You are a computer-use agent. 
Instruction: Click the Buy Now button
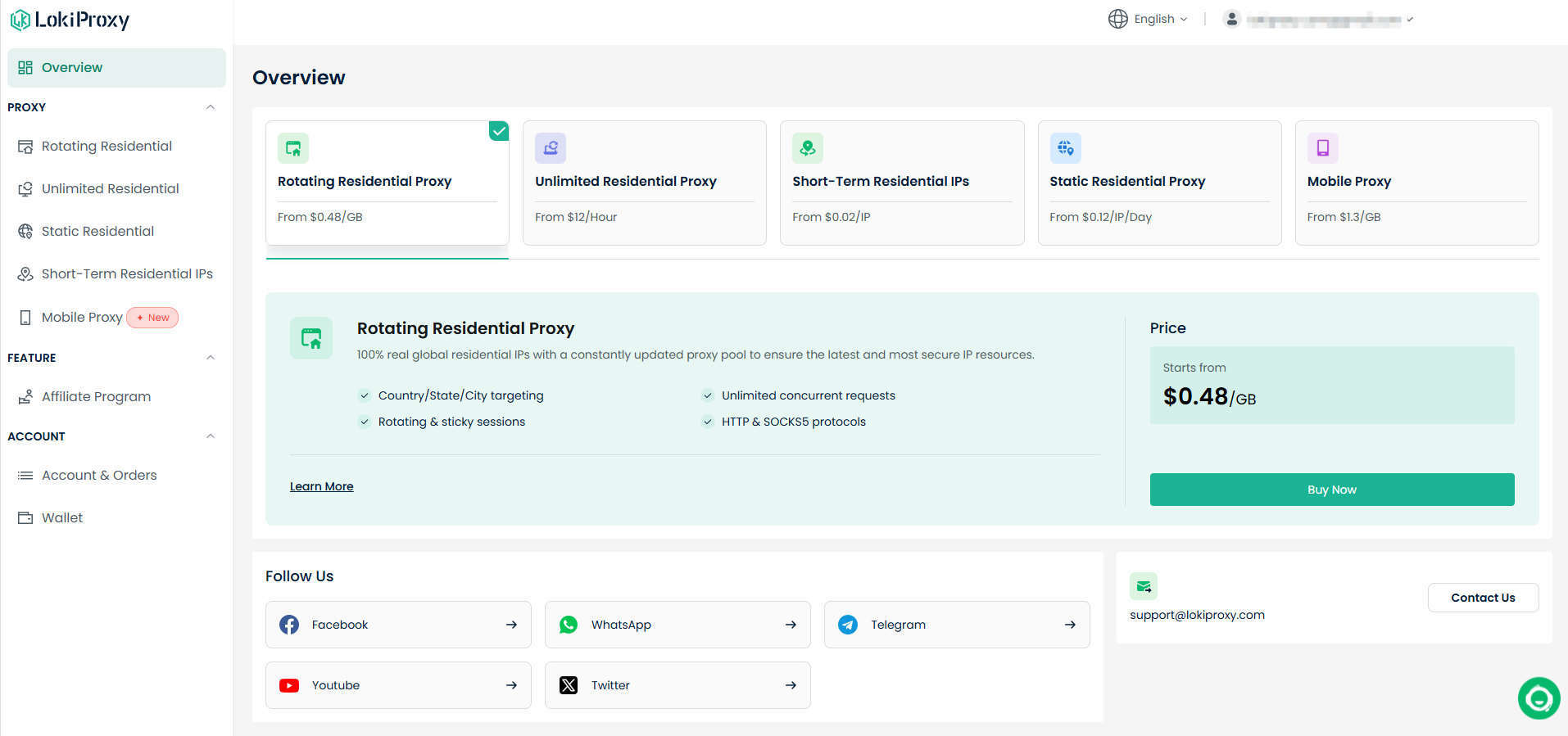(1332, 490)
